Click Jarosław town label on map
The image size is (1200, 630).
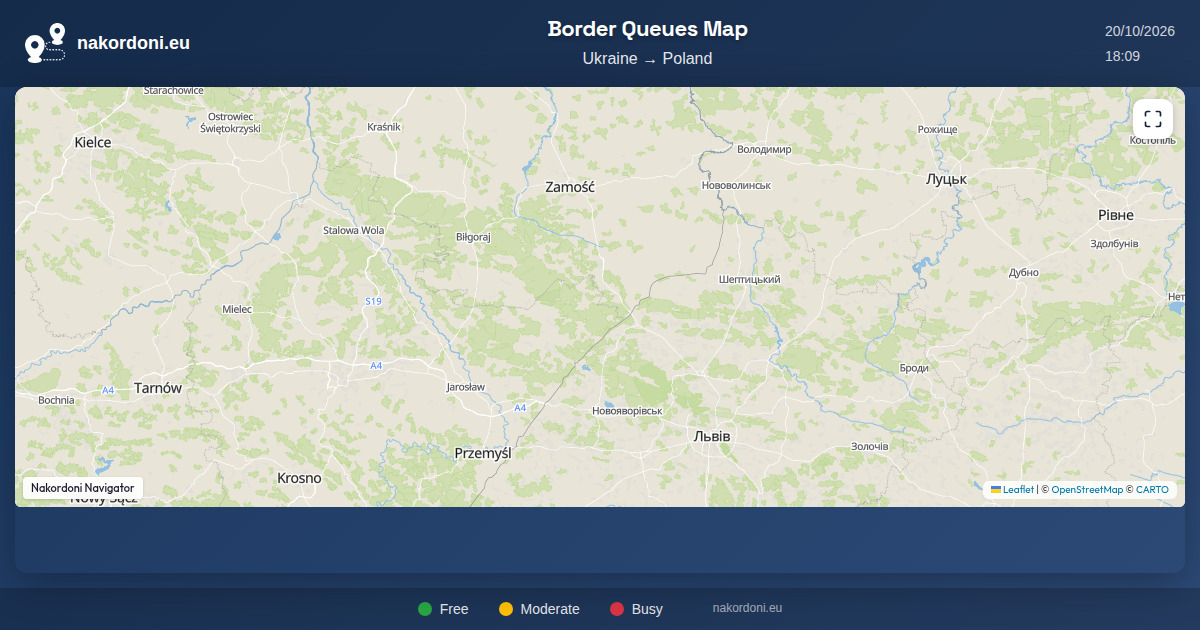[465, 387]
